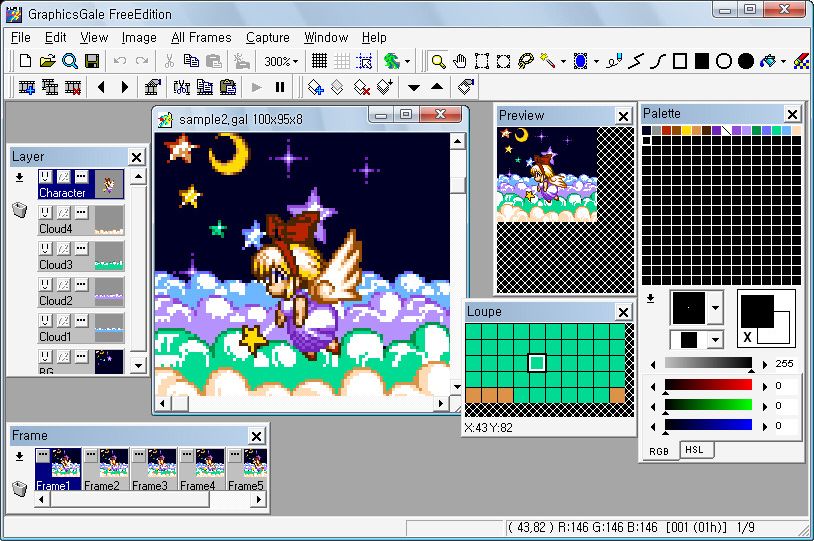Add a new layer with the layer-plus icon
The image size is (814, 541).
coord(315,87)
